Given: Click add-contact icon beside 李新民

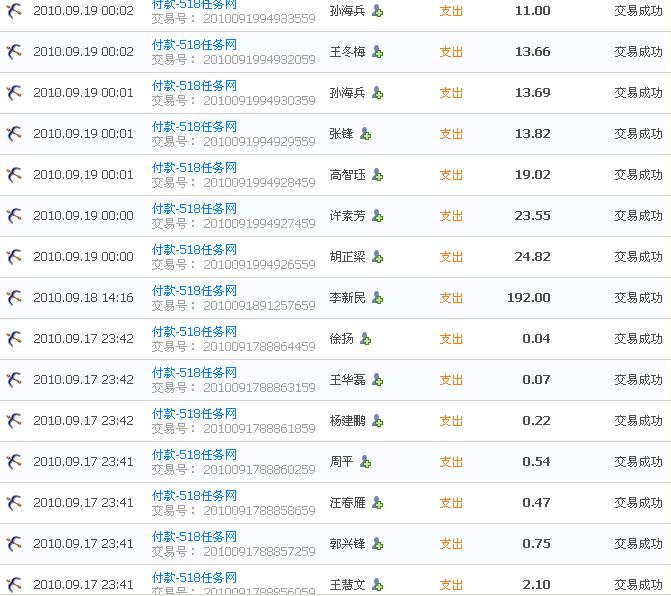Looking at the screenshot, I should (377, 298).
